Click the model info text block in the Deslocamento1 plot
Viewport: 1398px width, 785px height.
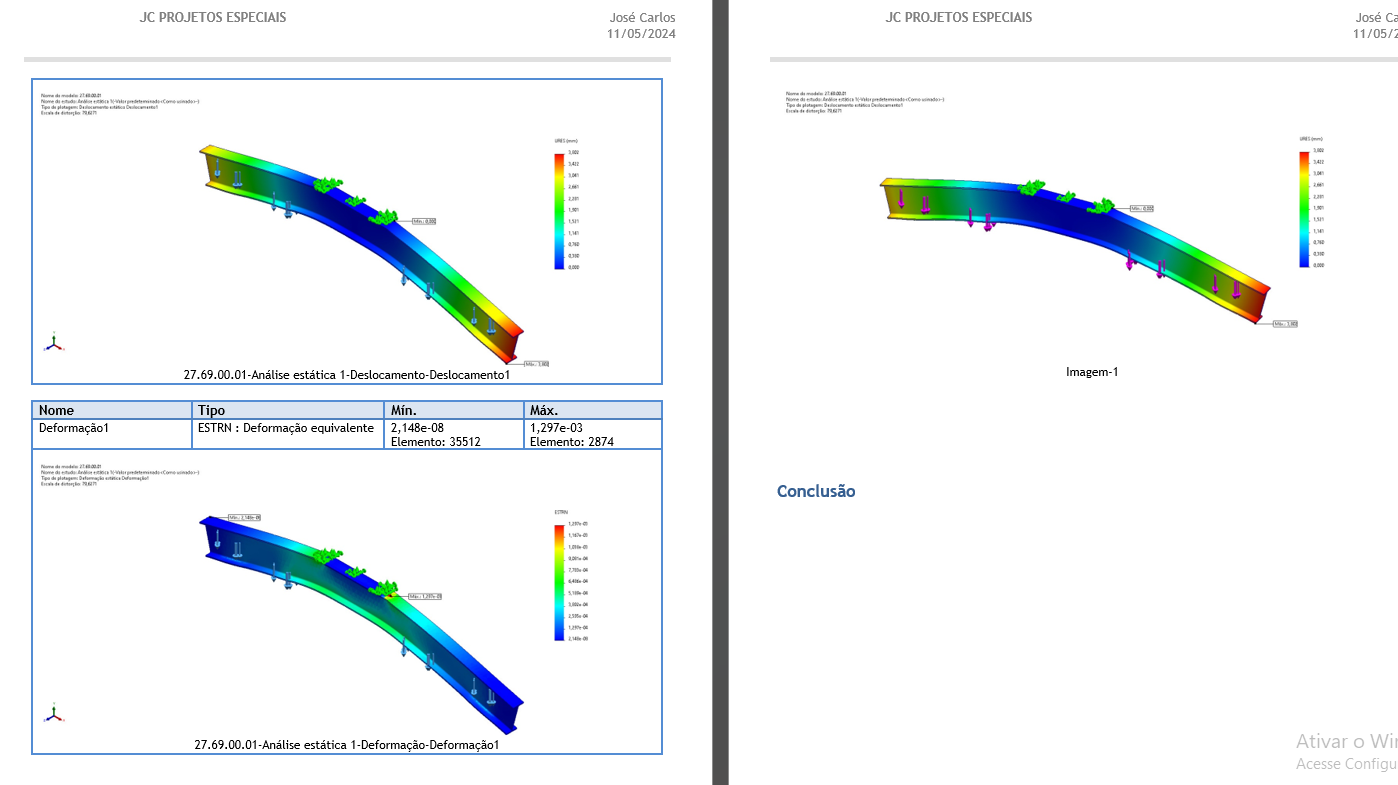(120, 104)
